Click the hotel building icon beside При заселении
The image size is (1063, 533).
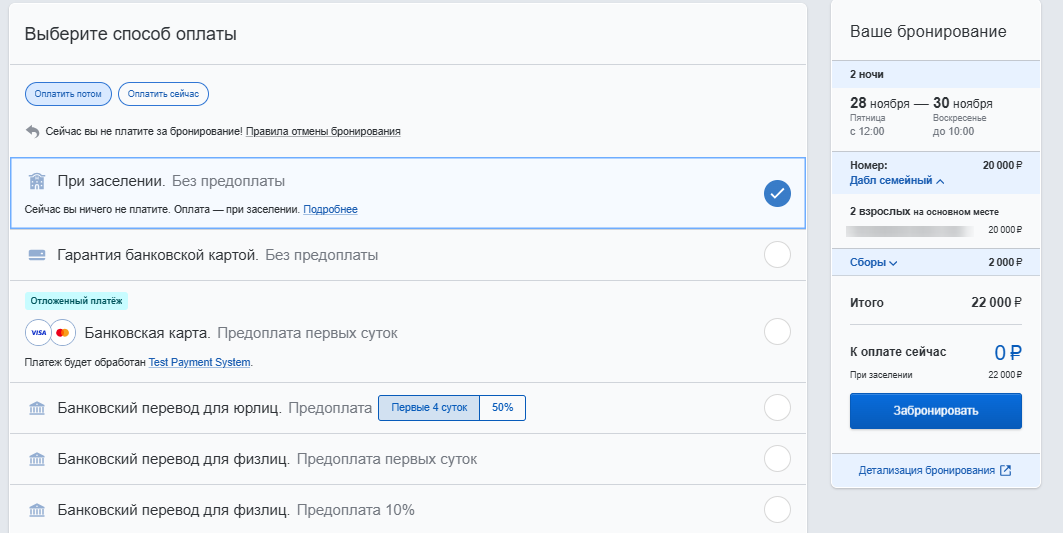37,181
